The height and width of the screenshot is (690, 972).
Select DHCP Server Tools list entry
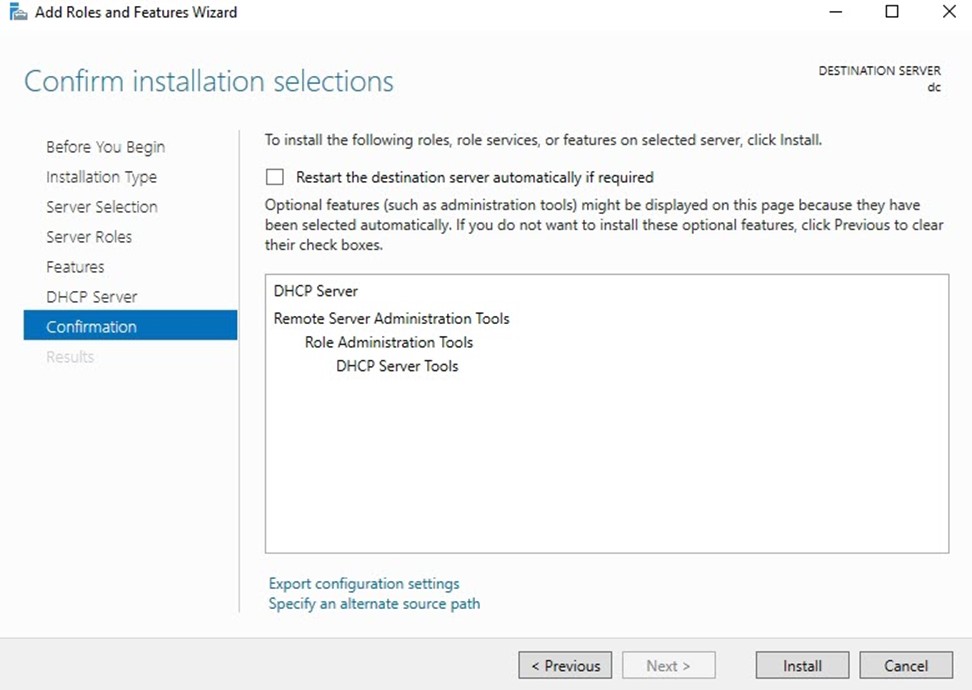click(x=397, y=366)
